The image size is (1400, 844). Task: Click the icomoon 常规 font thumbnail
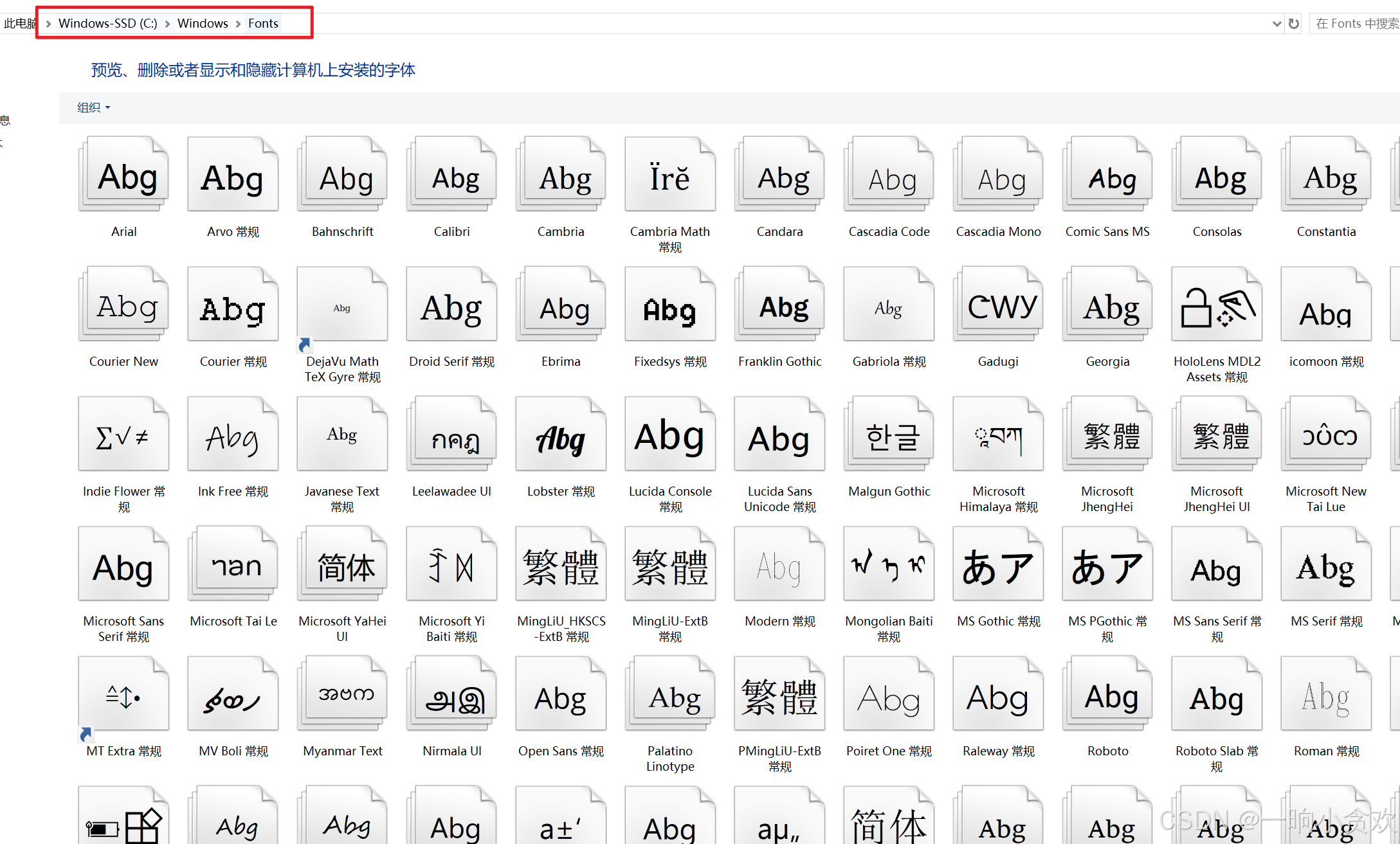(1326, 303)
